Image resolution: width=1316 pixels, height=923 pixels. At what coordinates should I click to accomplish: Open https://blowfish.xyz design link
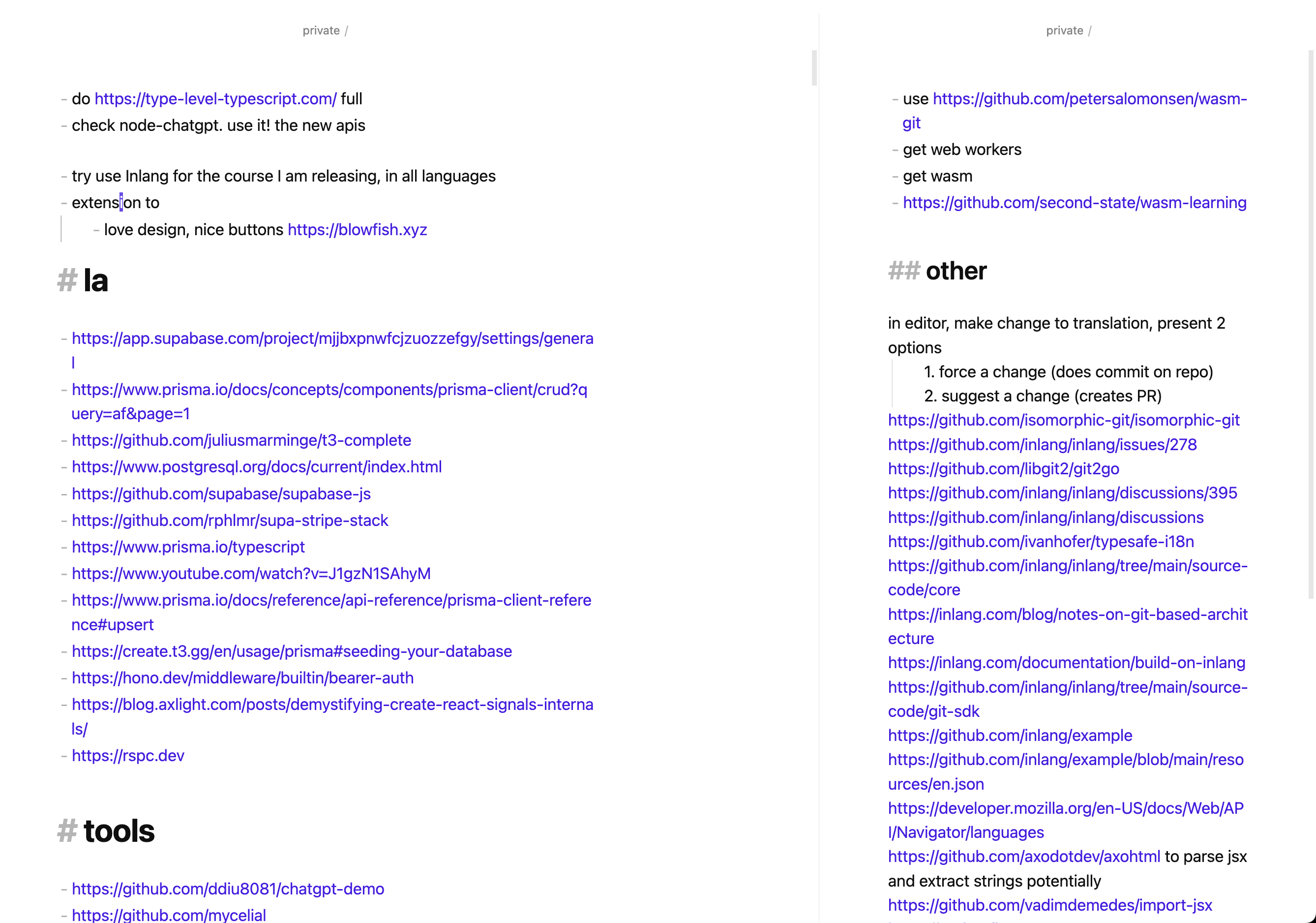(358, 230)
